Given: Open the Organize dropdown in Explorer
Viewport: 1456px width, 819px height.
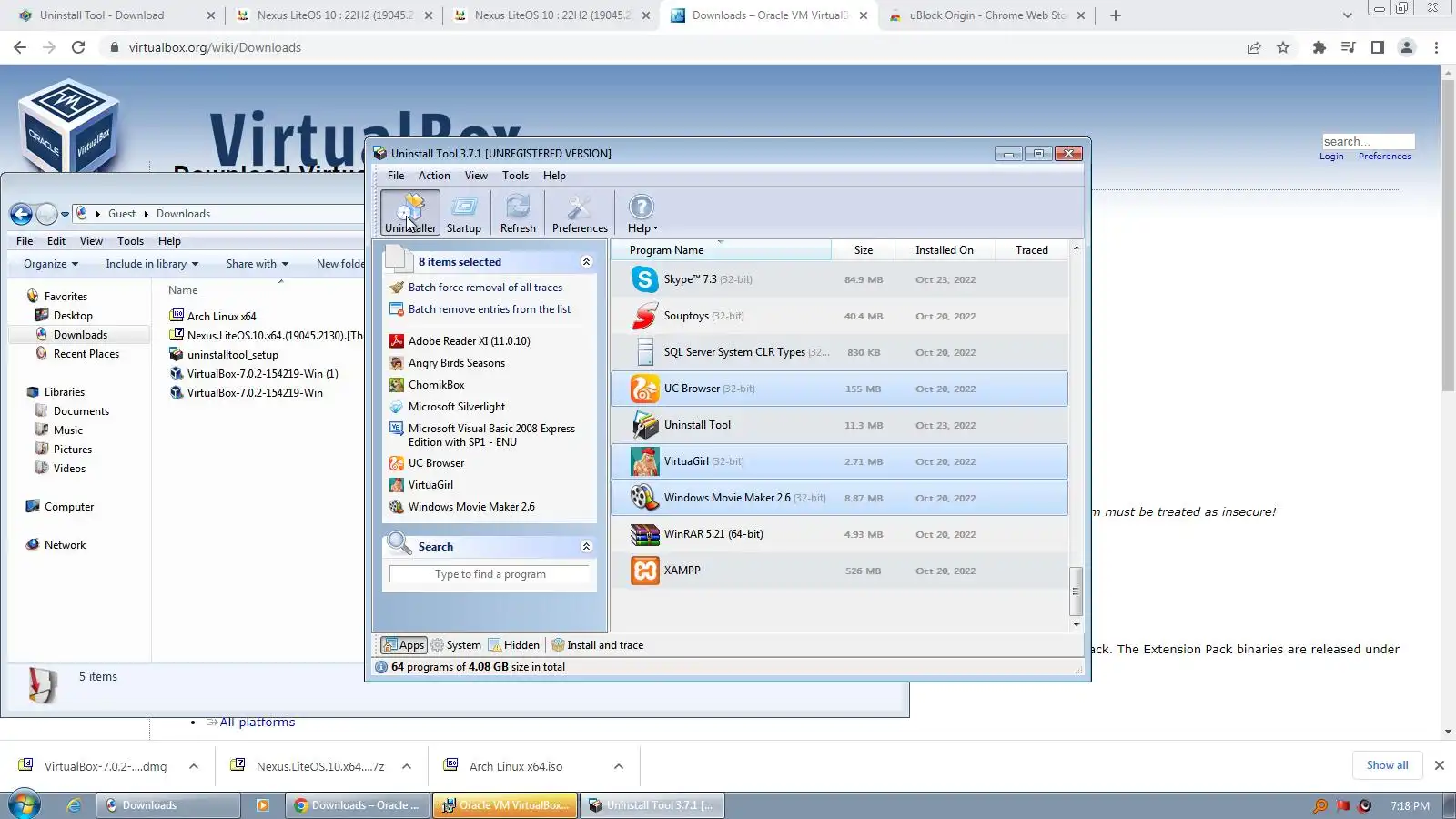Looking at the screenshot, I should click(x=51, y=264).
